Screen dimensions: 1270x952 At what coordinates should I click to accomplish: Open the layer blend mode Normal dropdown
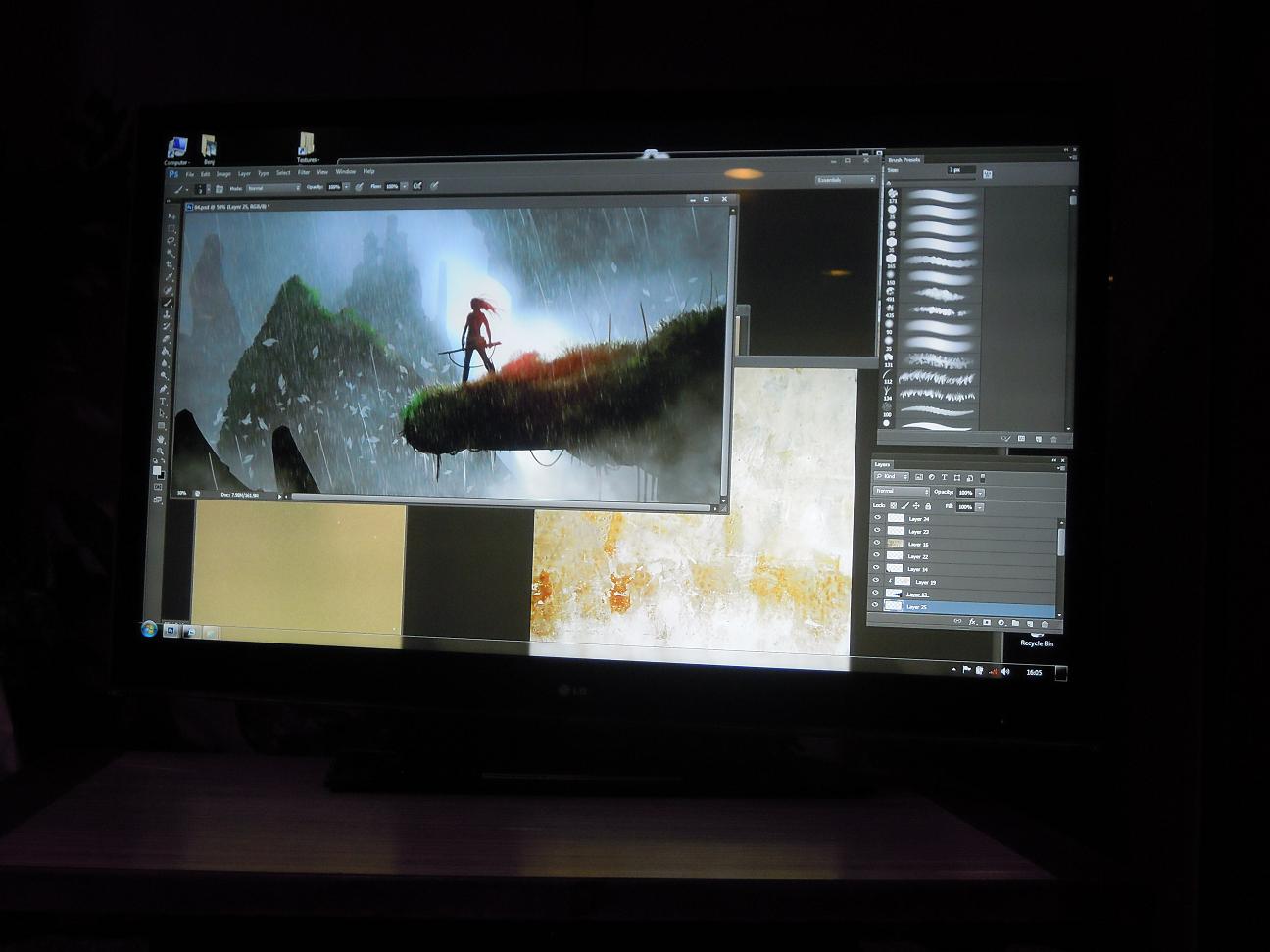pos(901,492)
